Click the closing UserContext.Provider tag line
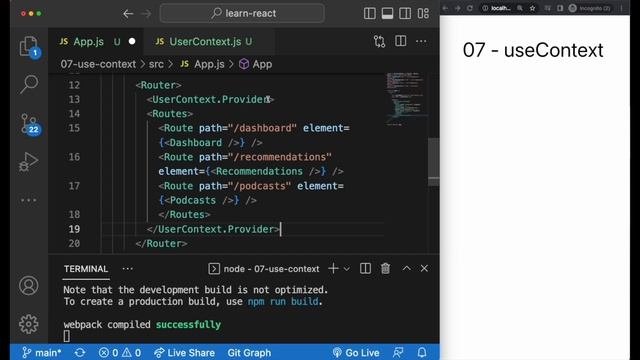This screenshot has height=360, width=640. coord(213,229)
